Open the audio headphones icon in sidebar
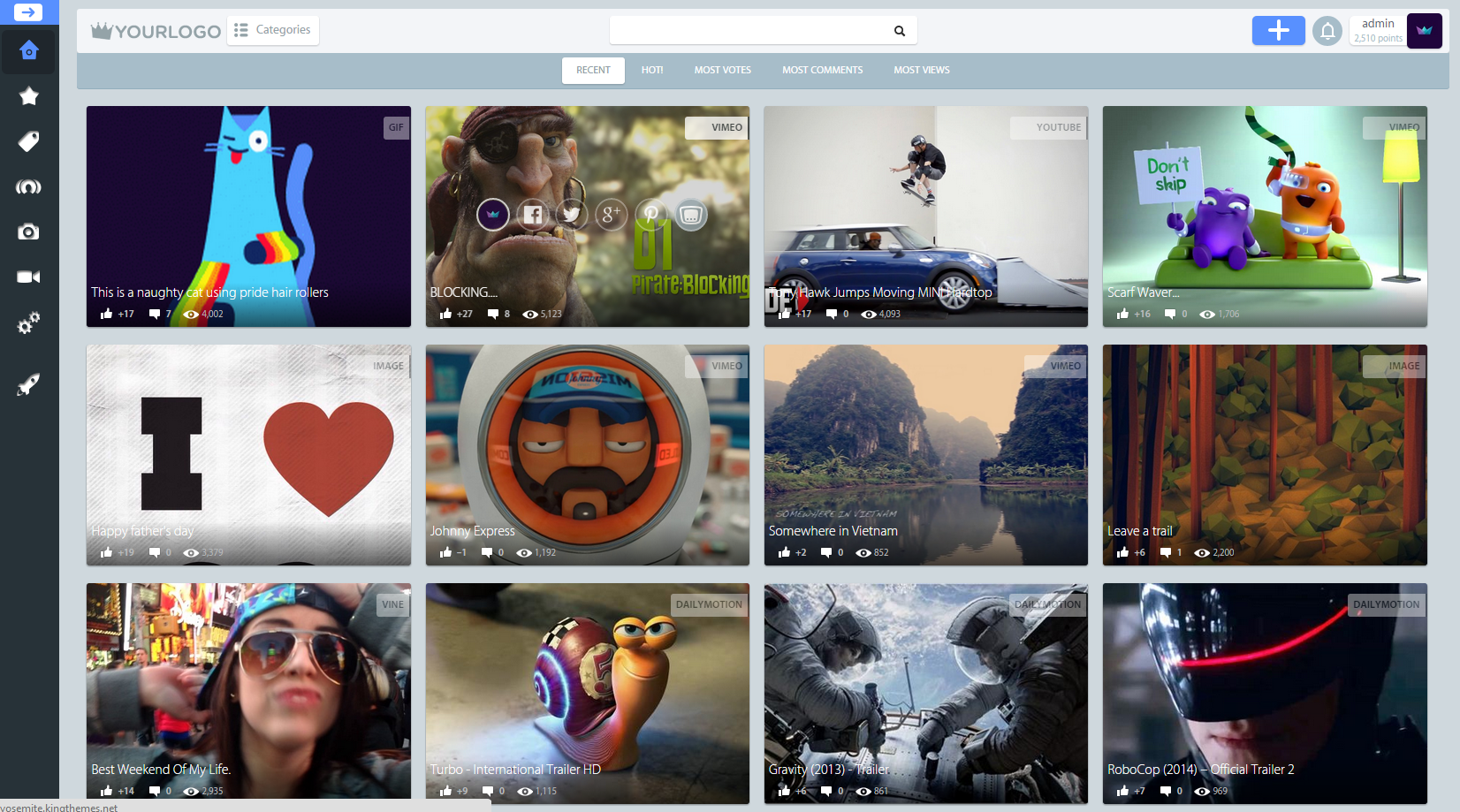 pyautogui.click(x=28, y=186)
